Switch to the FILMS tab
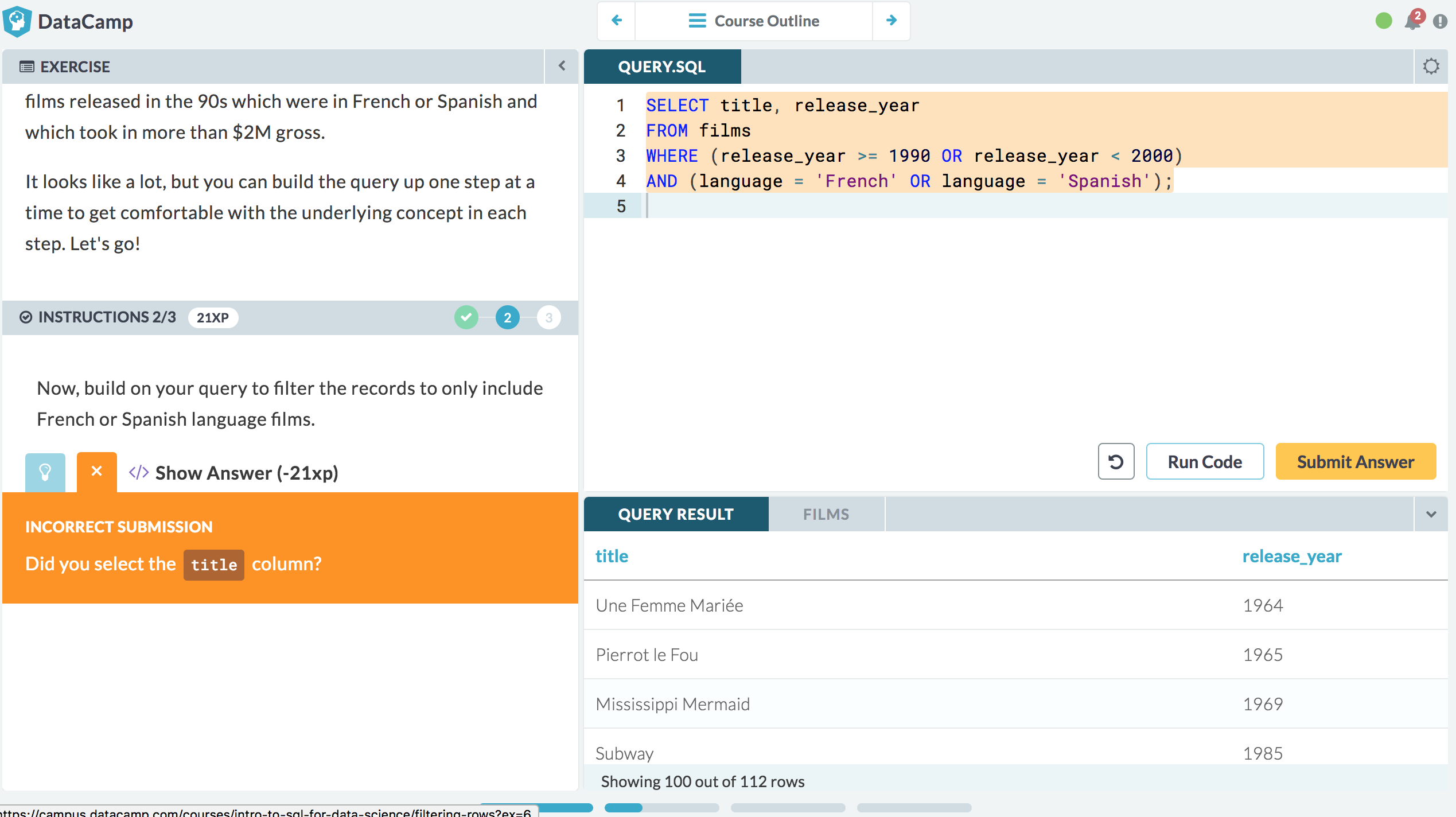Viewport: 1456px width, 817px height. click(x=826, y=514)
